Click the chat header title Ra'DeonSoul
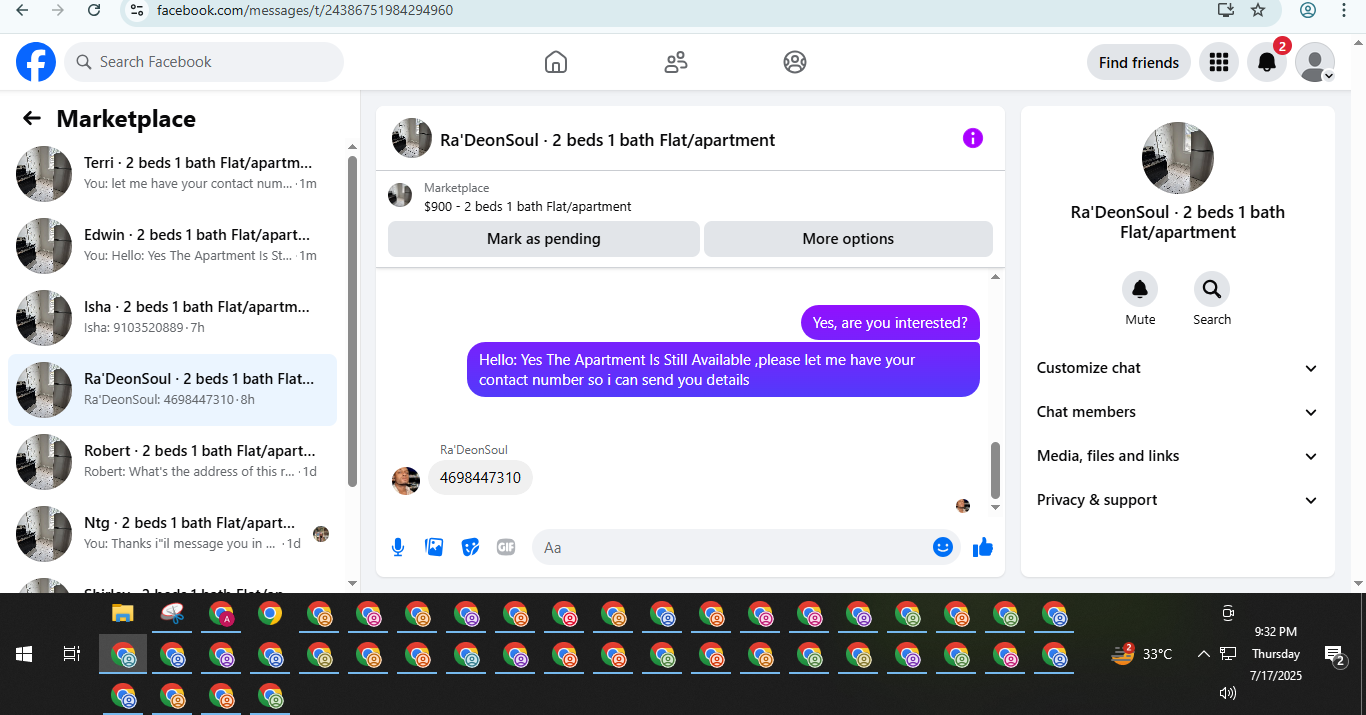The height and width of the screenshot is (715, 1366). pyautogui.click(x=608, y=140)
